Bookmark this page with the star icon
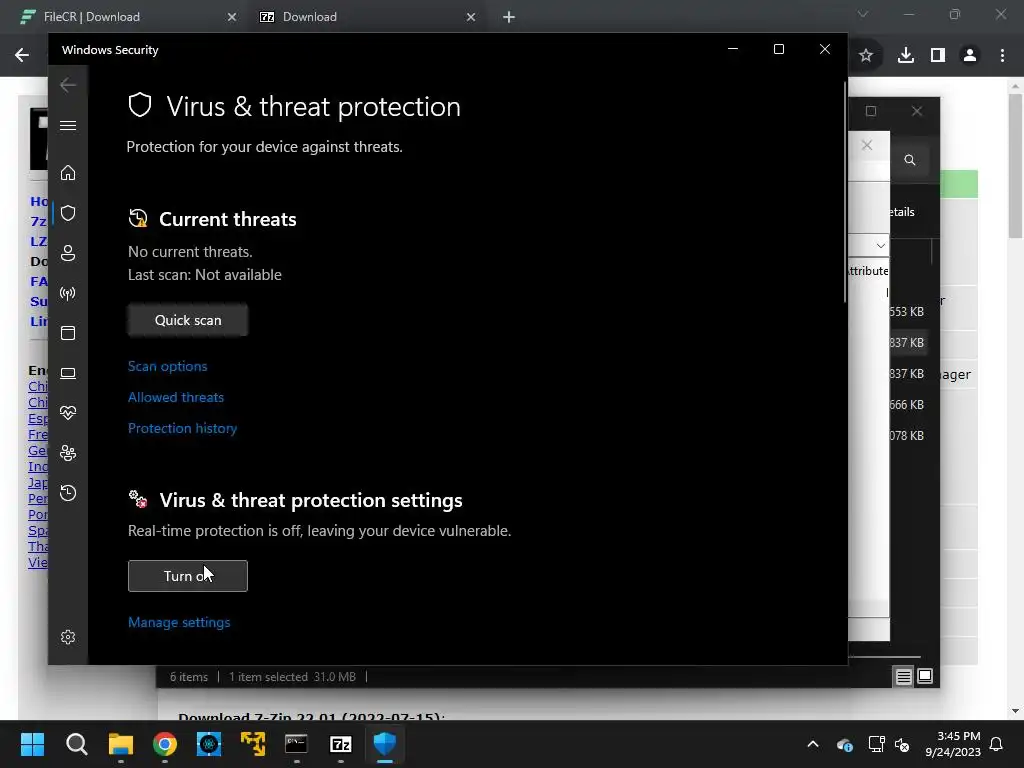Screen dimensions: 1024x768 click(x=866, y=56)
